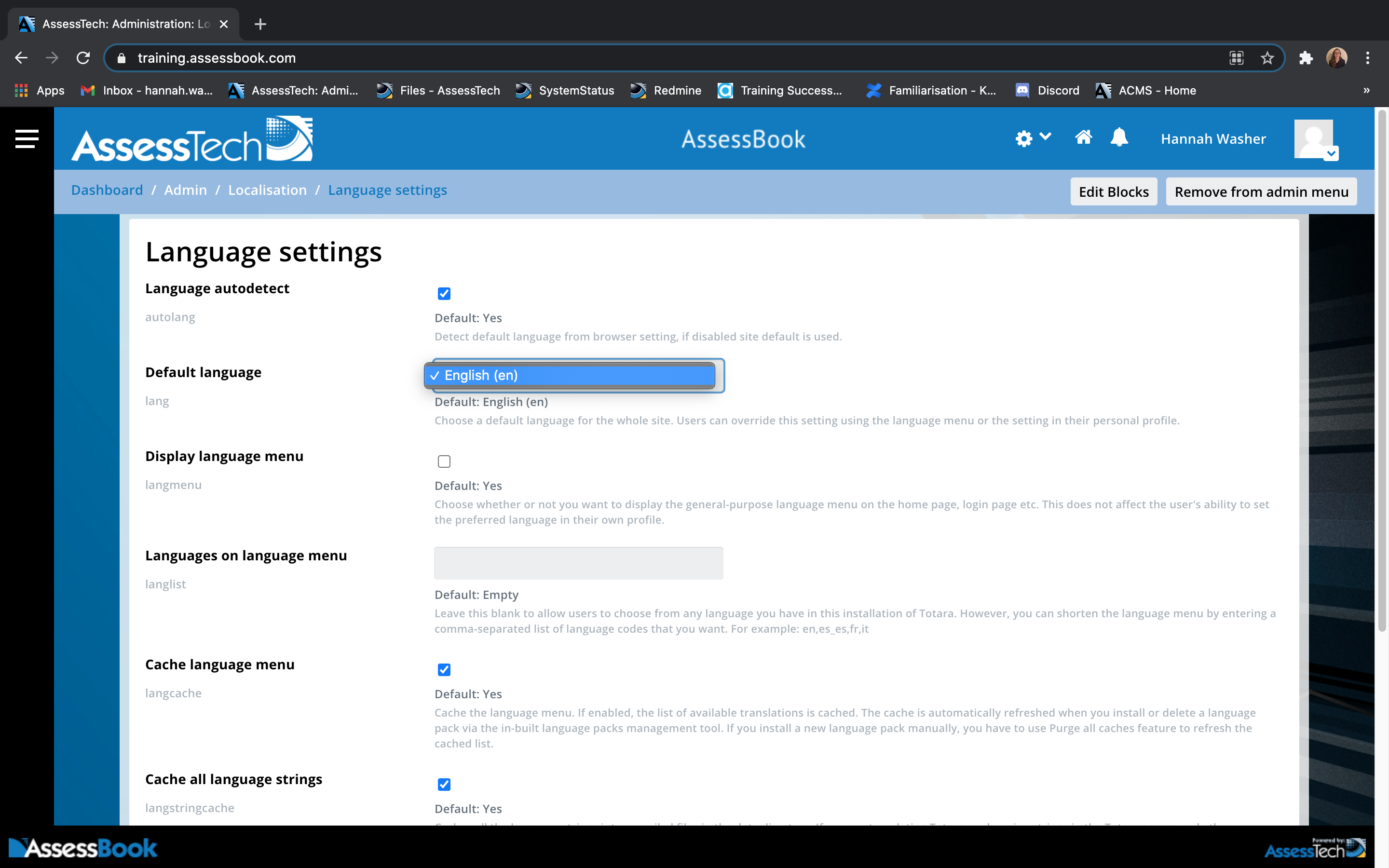Toggle Cache language menu checkbox
Screen dimensions: 1389x868
(x=444, y=669)
